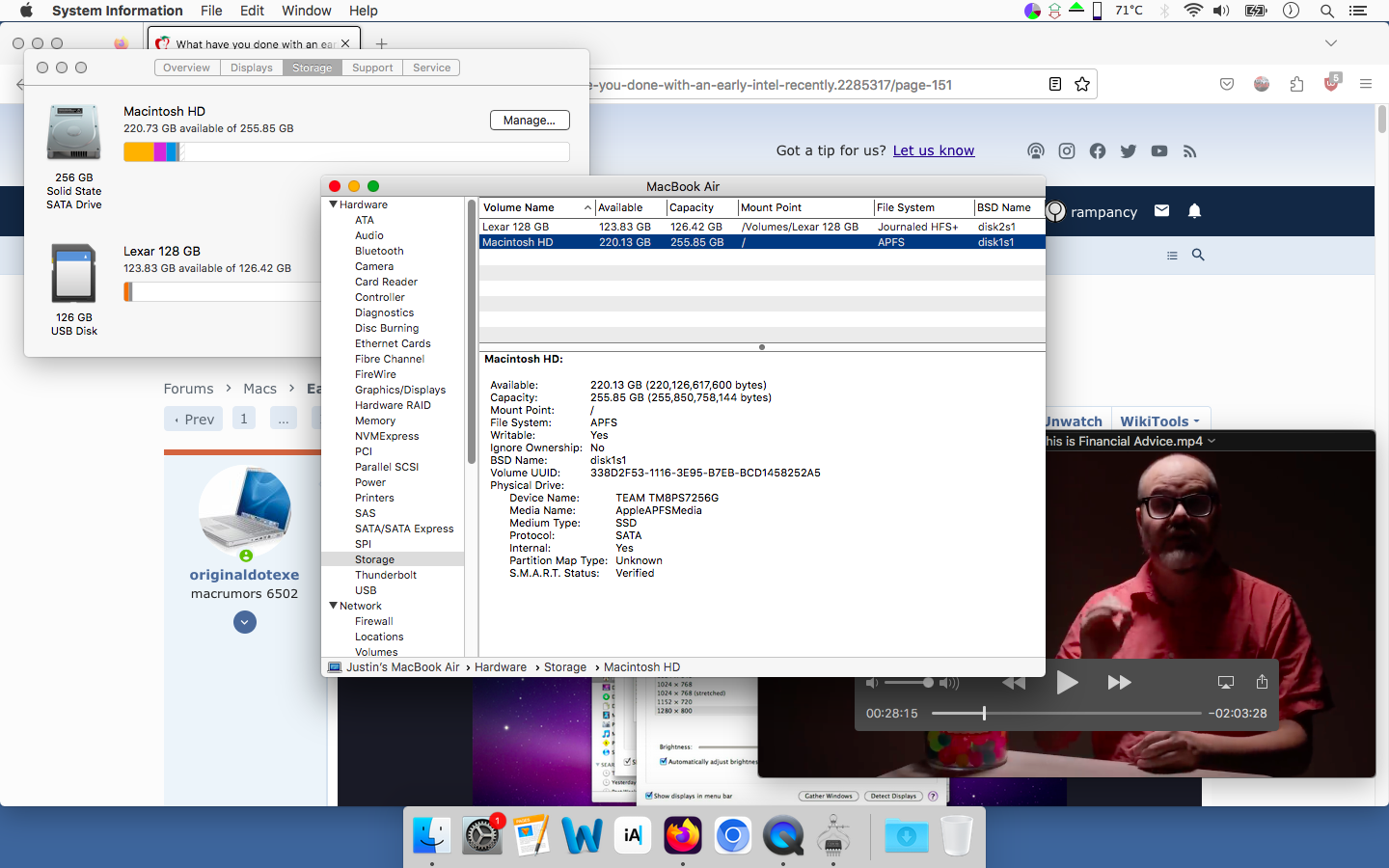
Task: Switch to the Support tab
Action: (372, 68)
